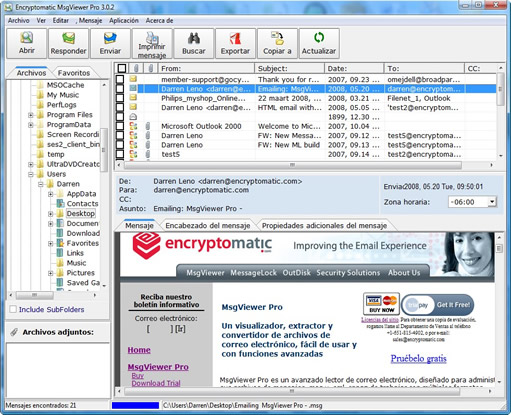Click the BUY NOW Visa card image
This screenshot has width=511, height=415.
coord(381,304)
